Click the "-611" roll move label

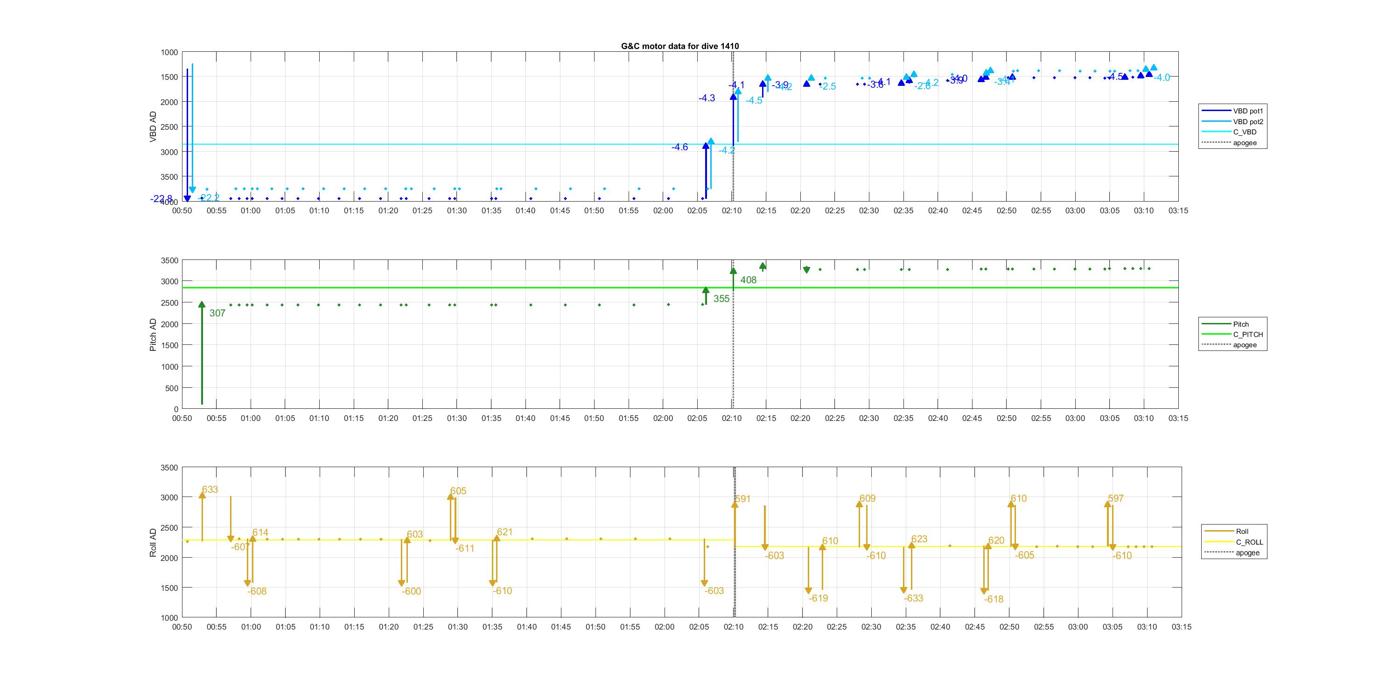click(x=464, y=548)
